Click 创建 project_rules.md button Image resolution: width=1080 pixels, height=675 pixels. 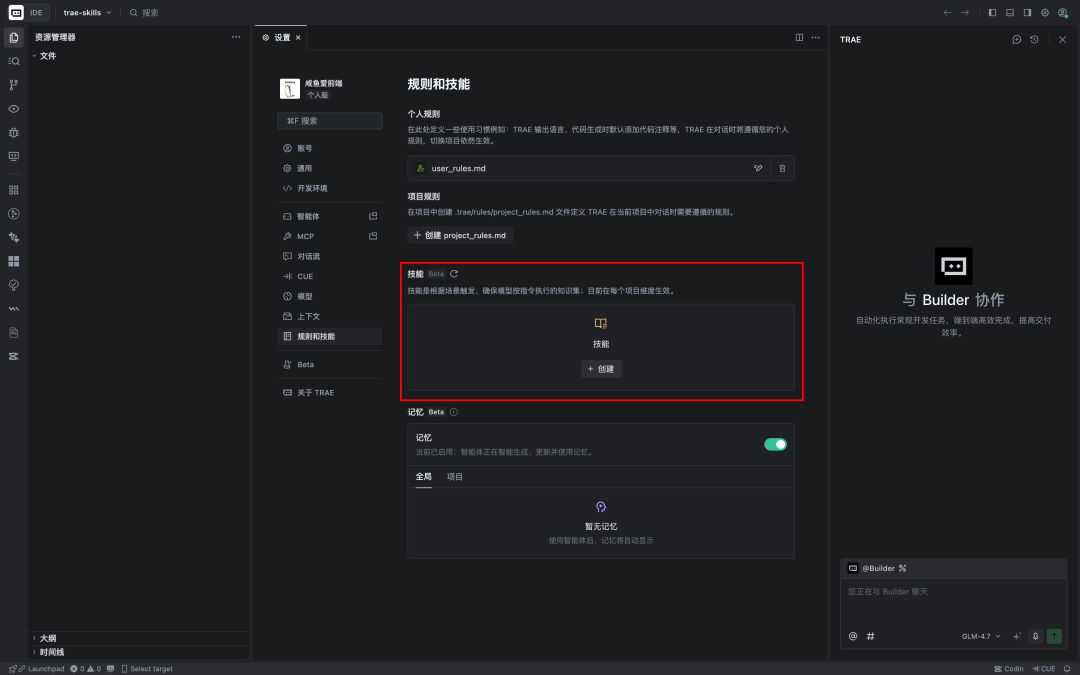click(x=459, y=235)
